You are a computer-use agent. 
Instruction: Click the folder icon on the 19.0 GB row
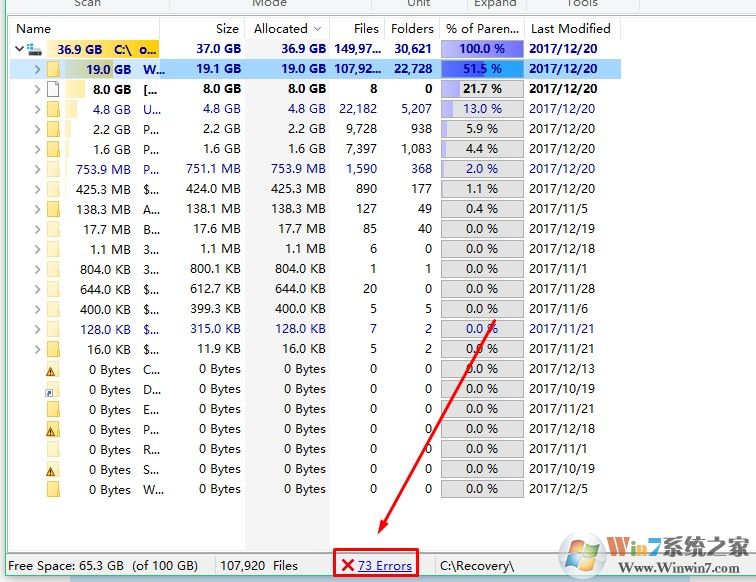point(53,69)
